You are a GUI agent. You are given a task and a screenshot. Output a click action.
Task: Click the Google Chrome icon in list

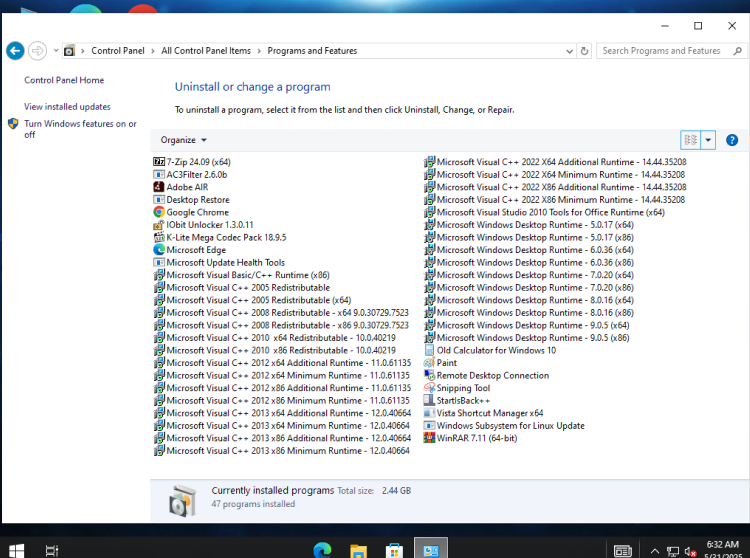pos(159,212)
